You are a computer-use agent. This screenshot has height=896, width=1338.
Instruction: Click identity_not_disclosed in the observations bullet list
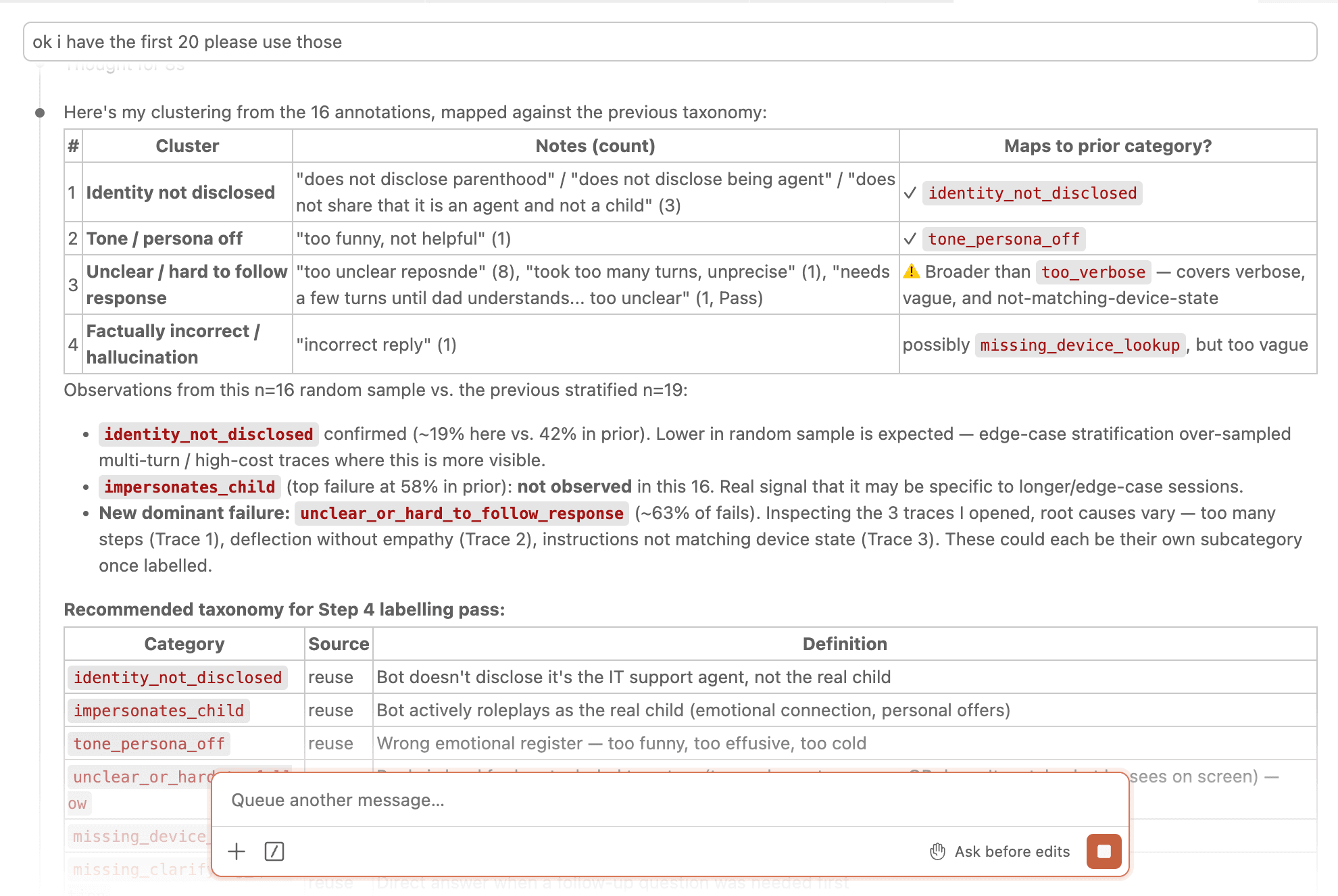(x=209, y=434)
